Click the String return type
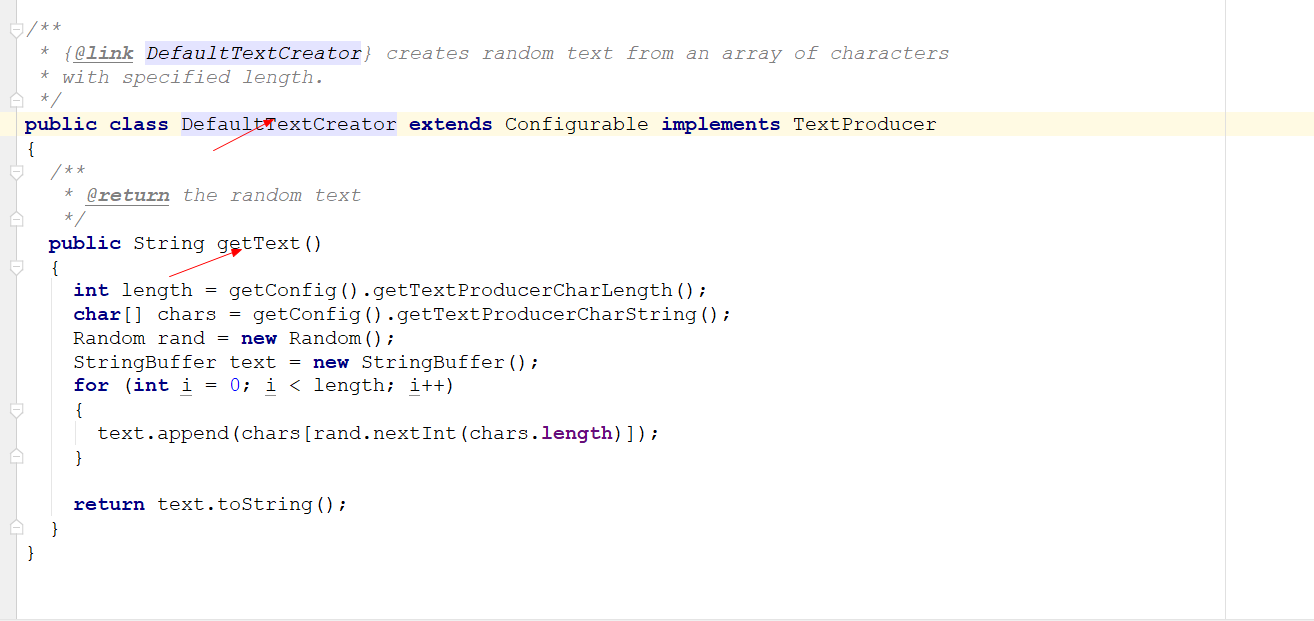The width and height of the screenshot is (1314, 621). [x=169, y=243]
